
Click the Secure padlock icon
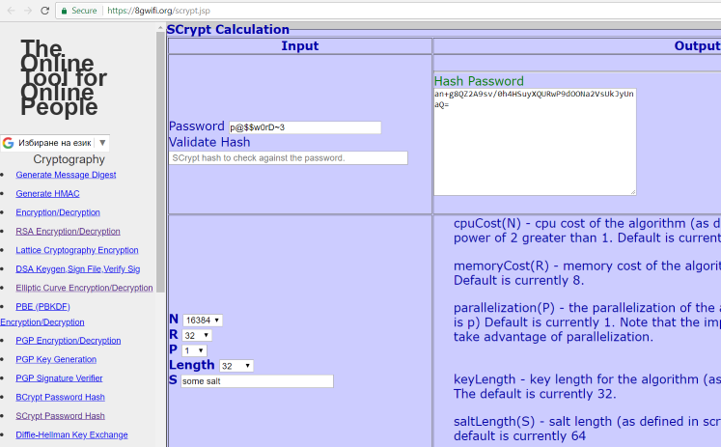(x=65, y=10)
